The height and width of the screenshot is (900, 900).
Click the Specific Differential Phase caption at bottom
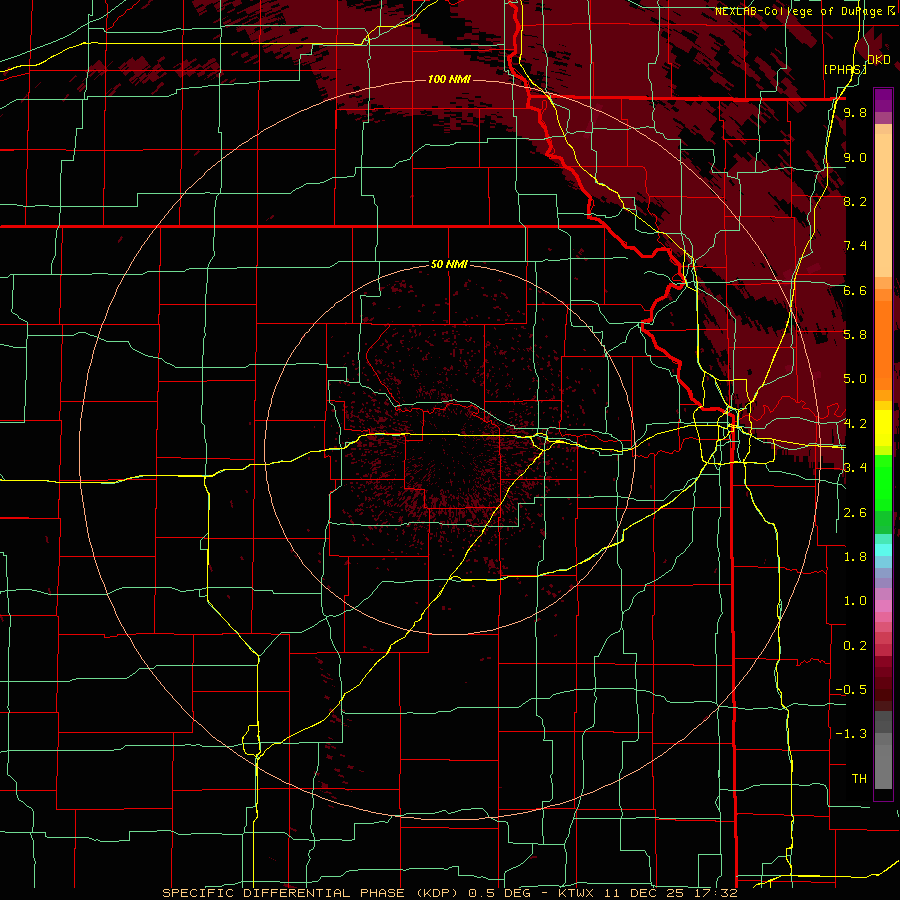coord(449,893)
